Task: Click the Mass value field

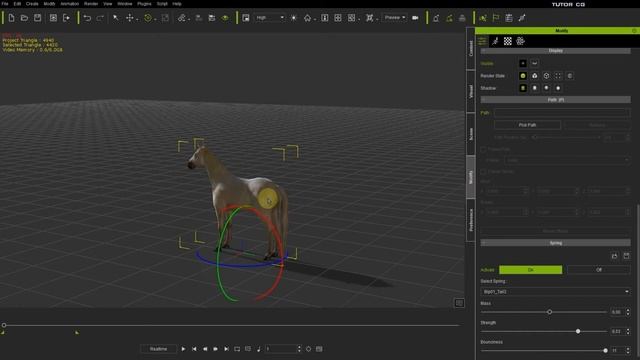Action: click(x=618, y=312)
